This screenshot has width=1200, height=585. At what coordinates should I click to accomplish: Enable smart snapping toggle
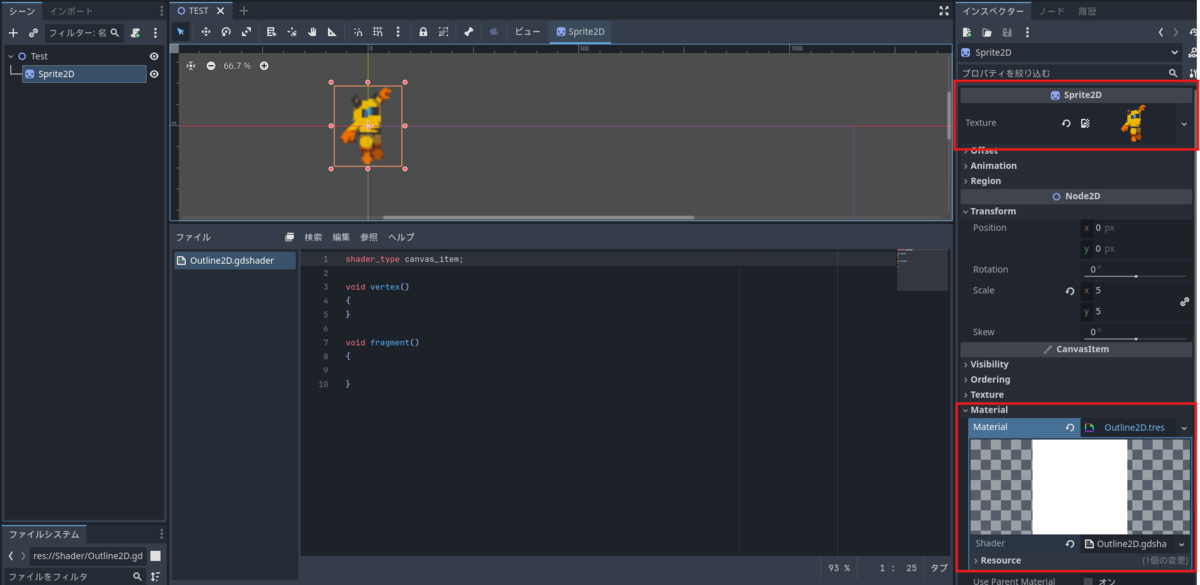click(x=359, y=31)
